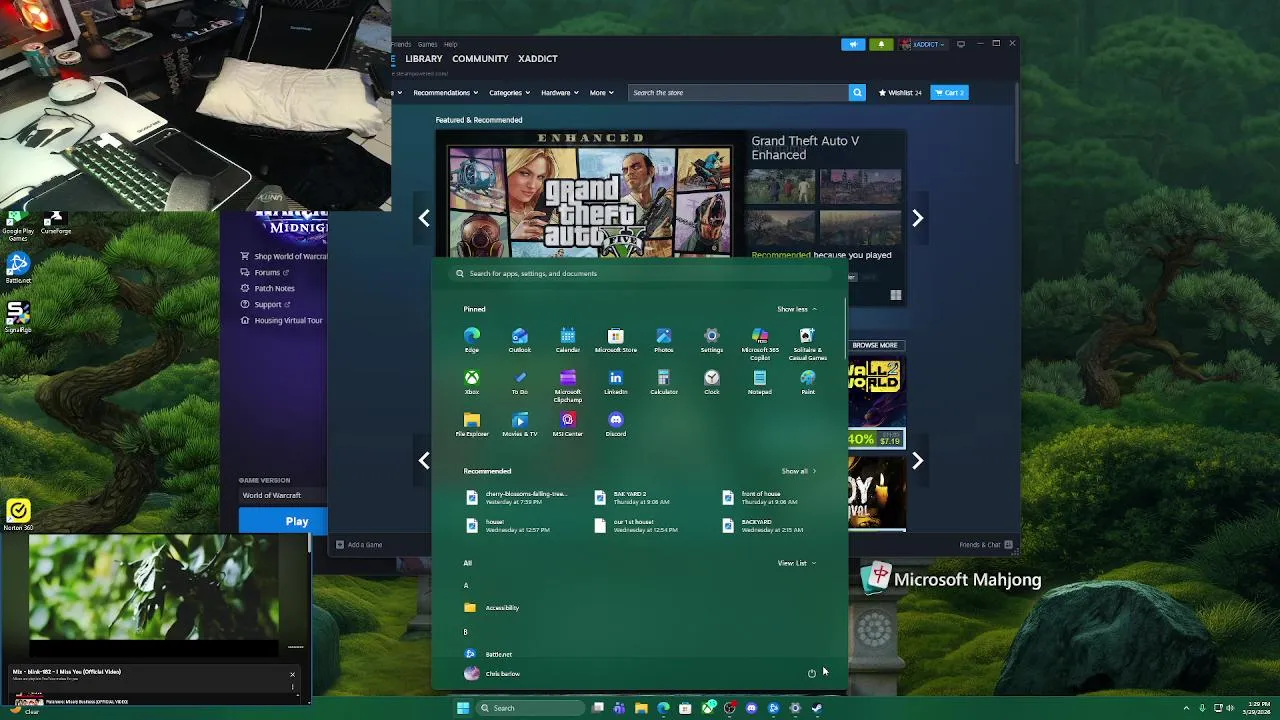Click Add a Game in Steam

(359, 545)
